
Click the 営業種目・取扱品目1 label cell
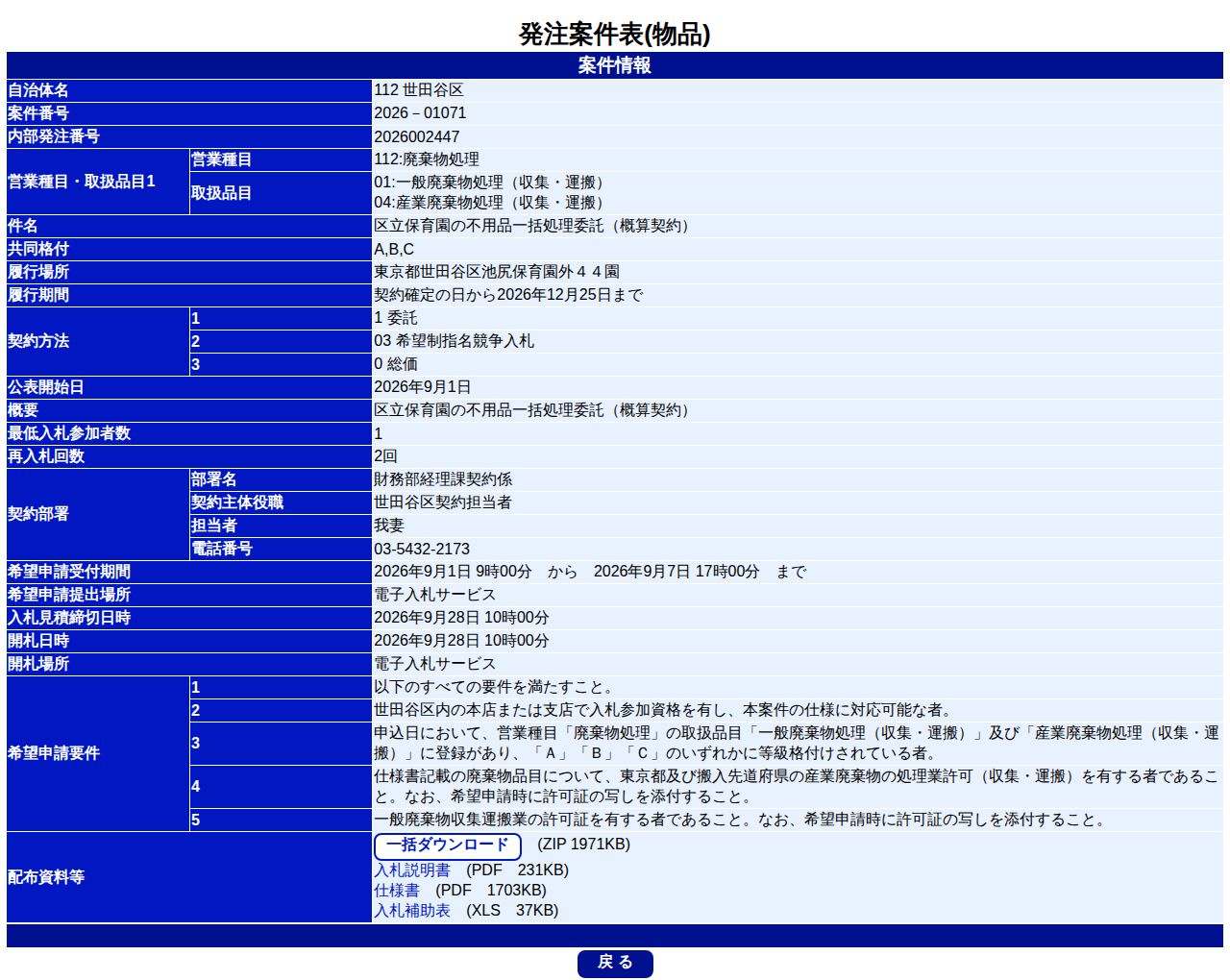[98, 182]
